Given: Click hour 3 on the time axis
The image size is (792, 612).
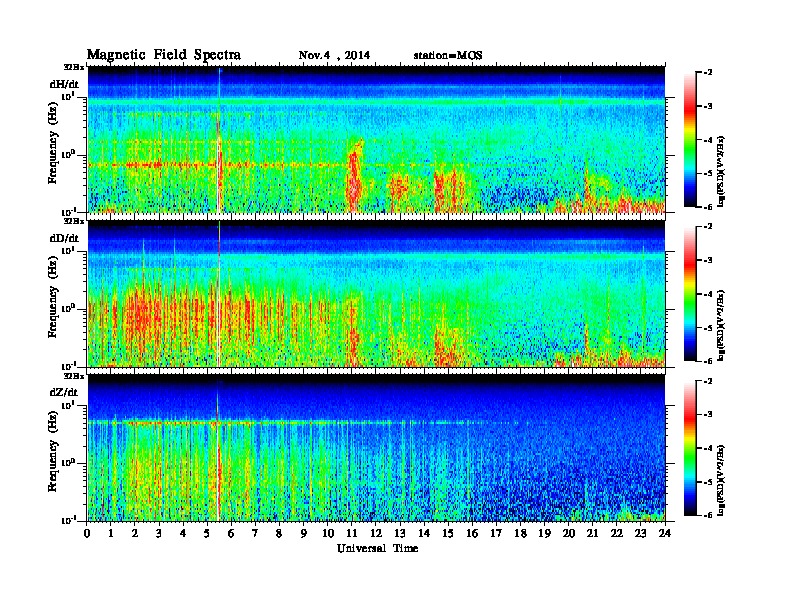Looking at the screenshot, I should click(x=160, y=533).
